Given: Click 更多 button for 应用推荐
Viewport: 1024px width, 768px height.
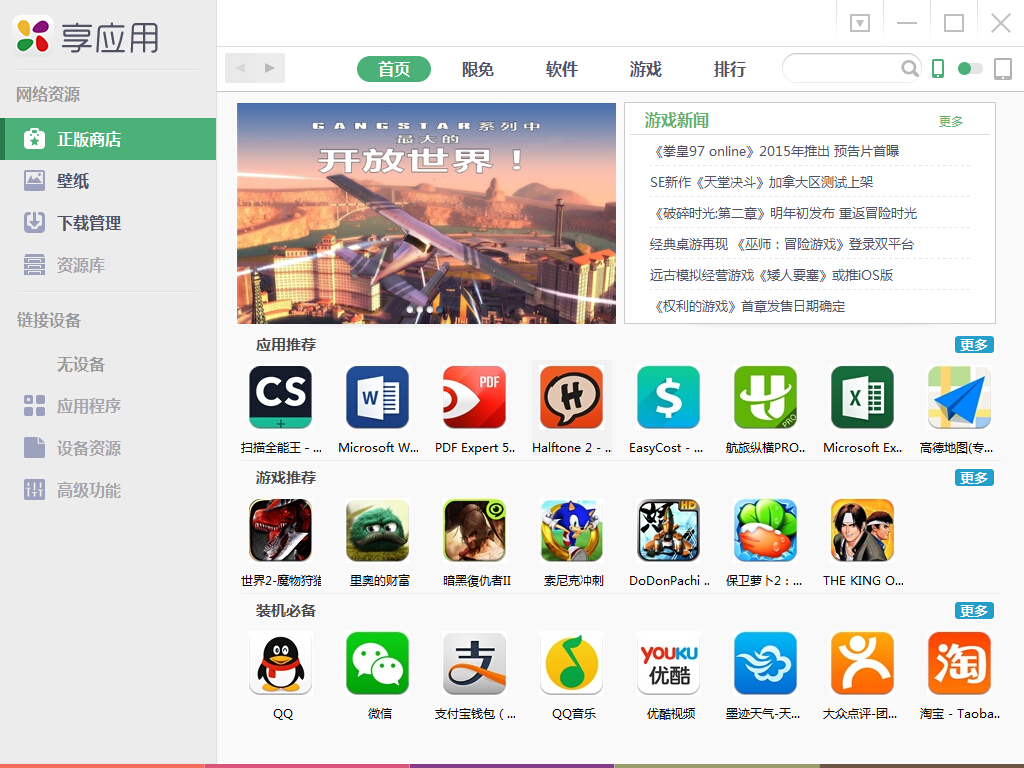Looking at the screenshot, I should point(974,345).
